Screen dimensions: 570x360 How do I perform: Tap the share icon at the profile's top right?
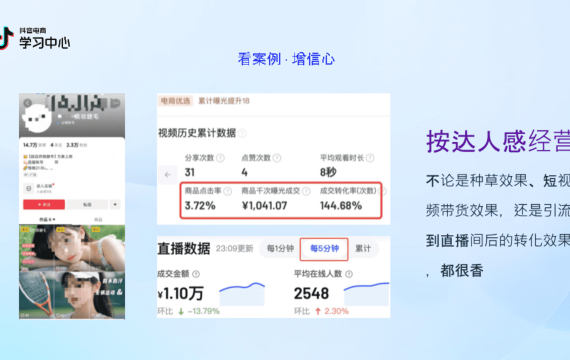[x=116, y=103]
